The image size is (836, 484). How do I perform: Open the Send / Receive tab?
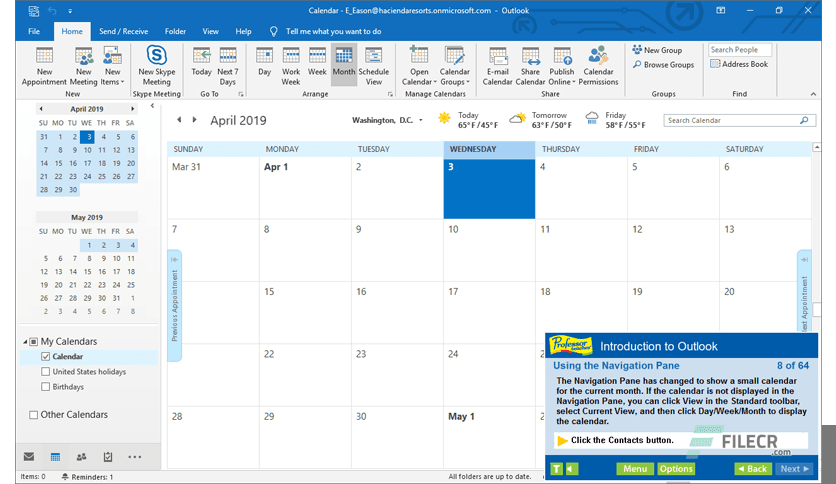(x=124, y=31)
